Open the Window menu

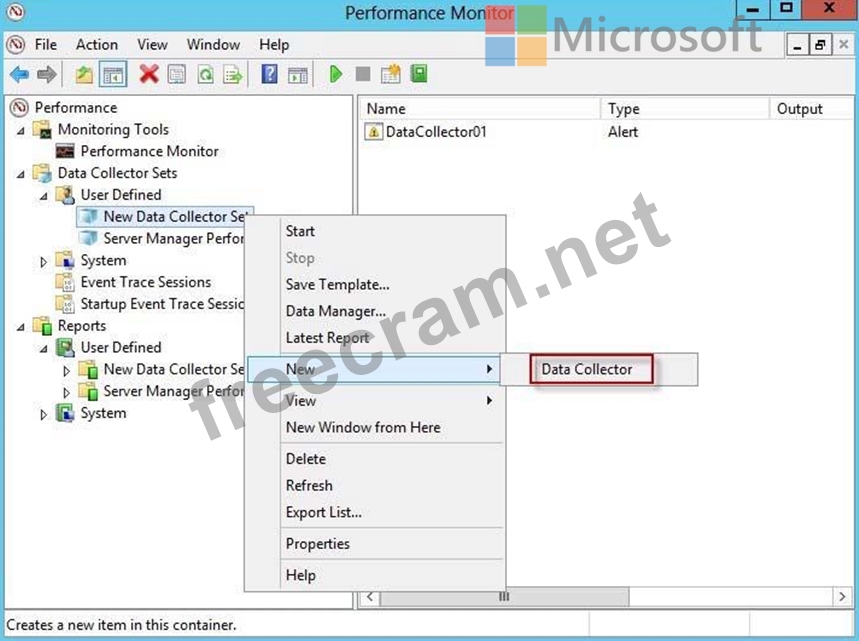tap(213, 44)
